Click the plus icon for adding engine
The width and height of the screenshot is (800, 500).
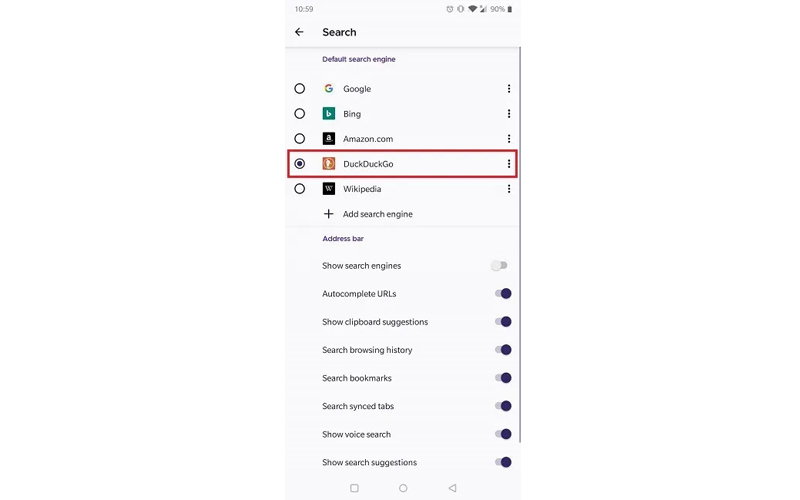click(x=328, y=214)
